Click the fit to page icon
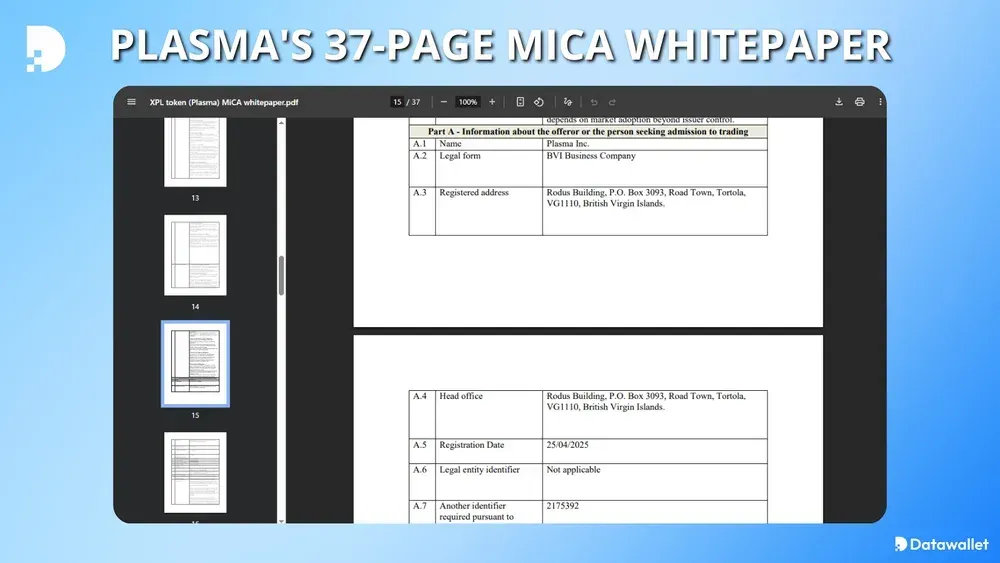Image resolution: width=1000 pixels, height=563 pixels. point(520,102)
